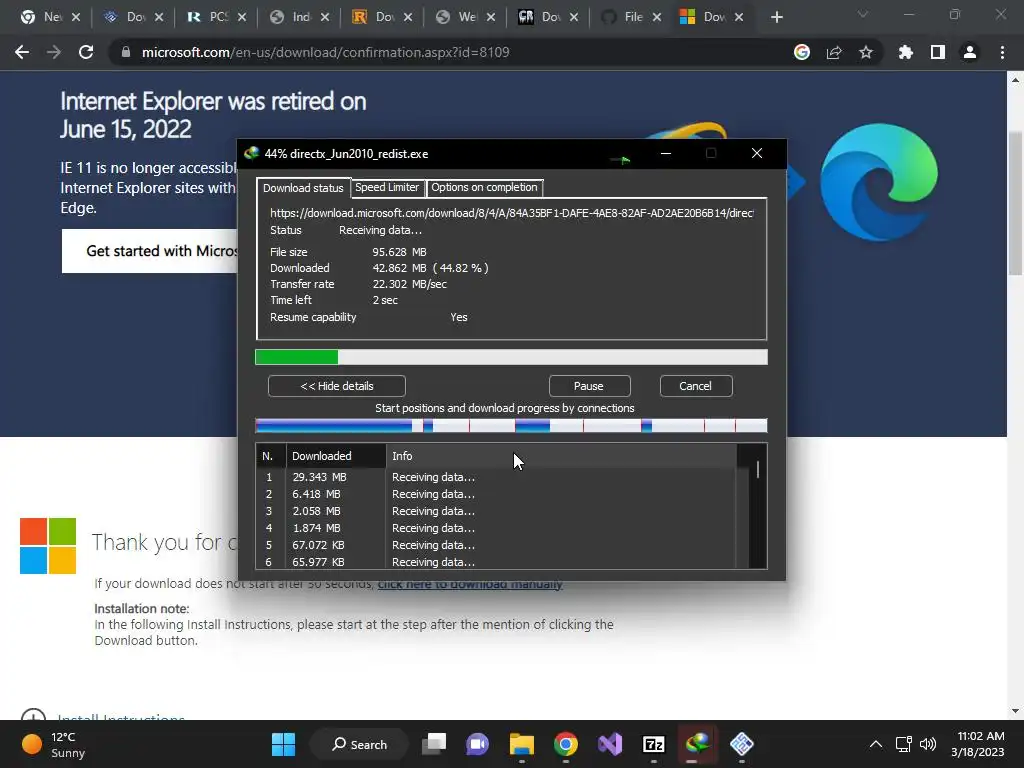Switch to Download status tab

[x=303, y=187]
